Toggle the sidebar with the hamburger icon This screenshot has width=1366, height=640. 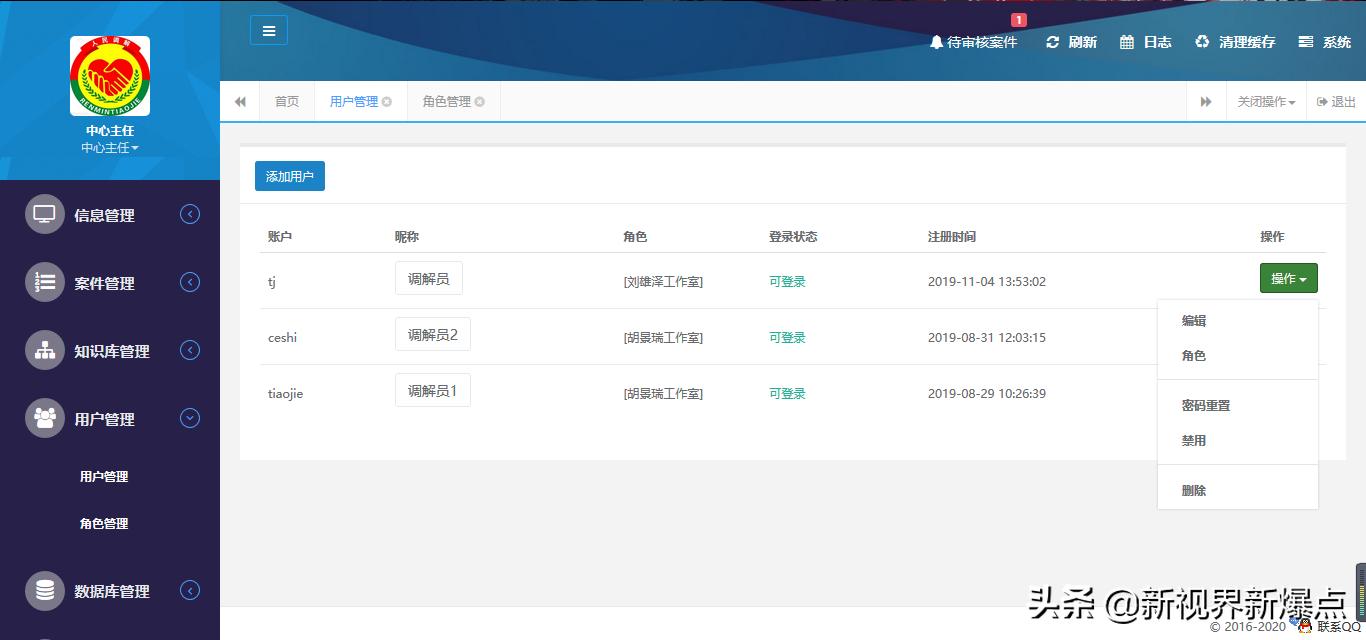point(268,30)
